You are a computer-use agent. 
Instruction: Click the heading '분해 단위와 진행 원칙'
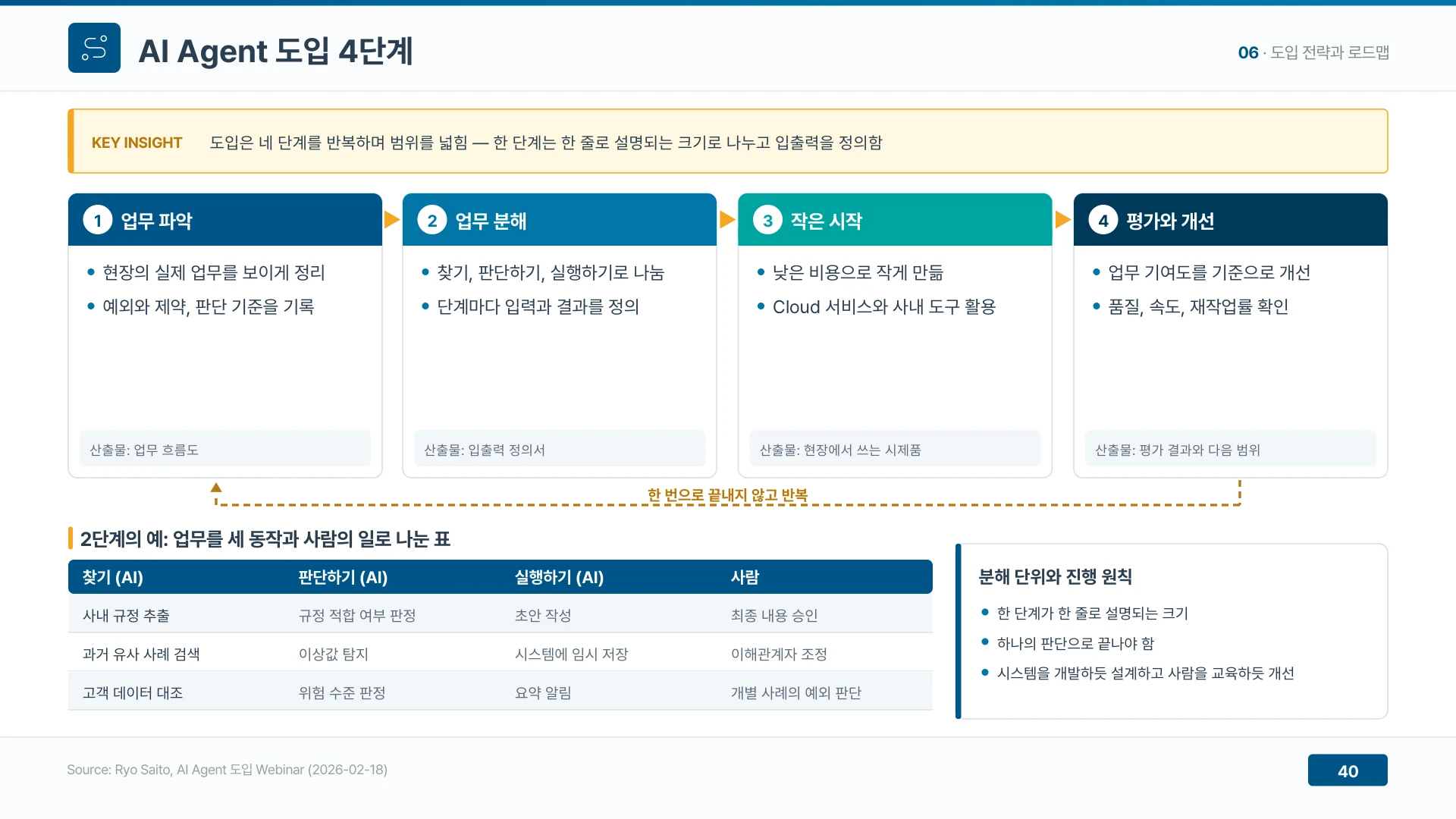(x=1055, y=576)
